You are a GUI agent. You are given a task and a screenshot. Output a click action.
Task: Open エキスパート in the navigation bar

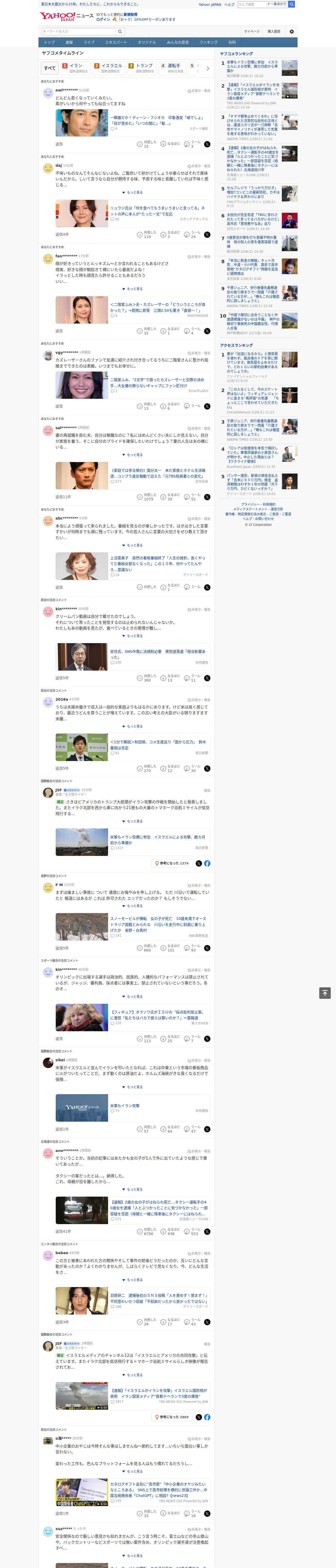tap(116, 43)
